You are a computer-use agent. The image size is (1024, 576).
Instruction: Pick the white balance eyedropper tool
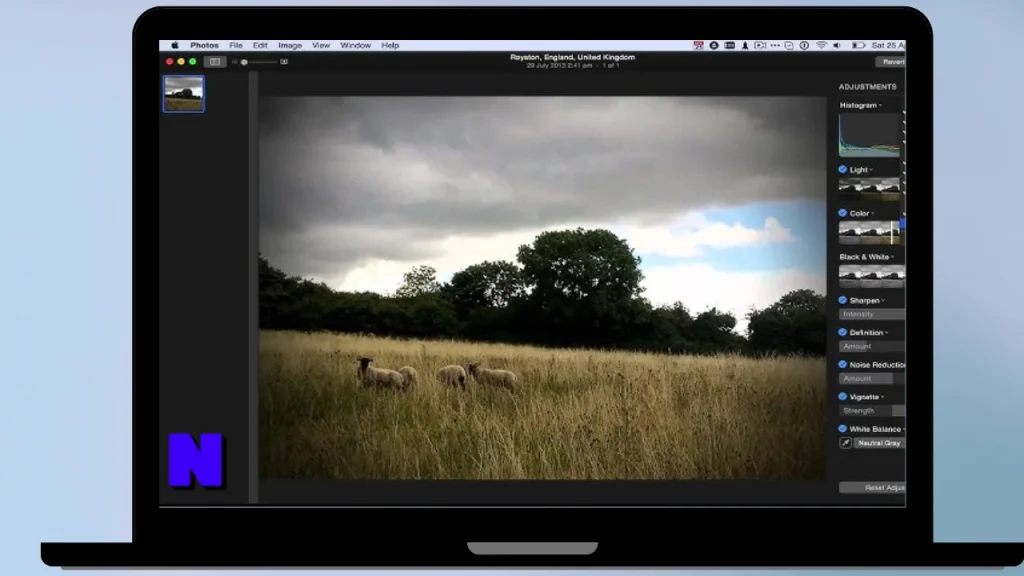click(x=845, y=443)
